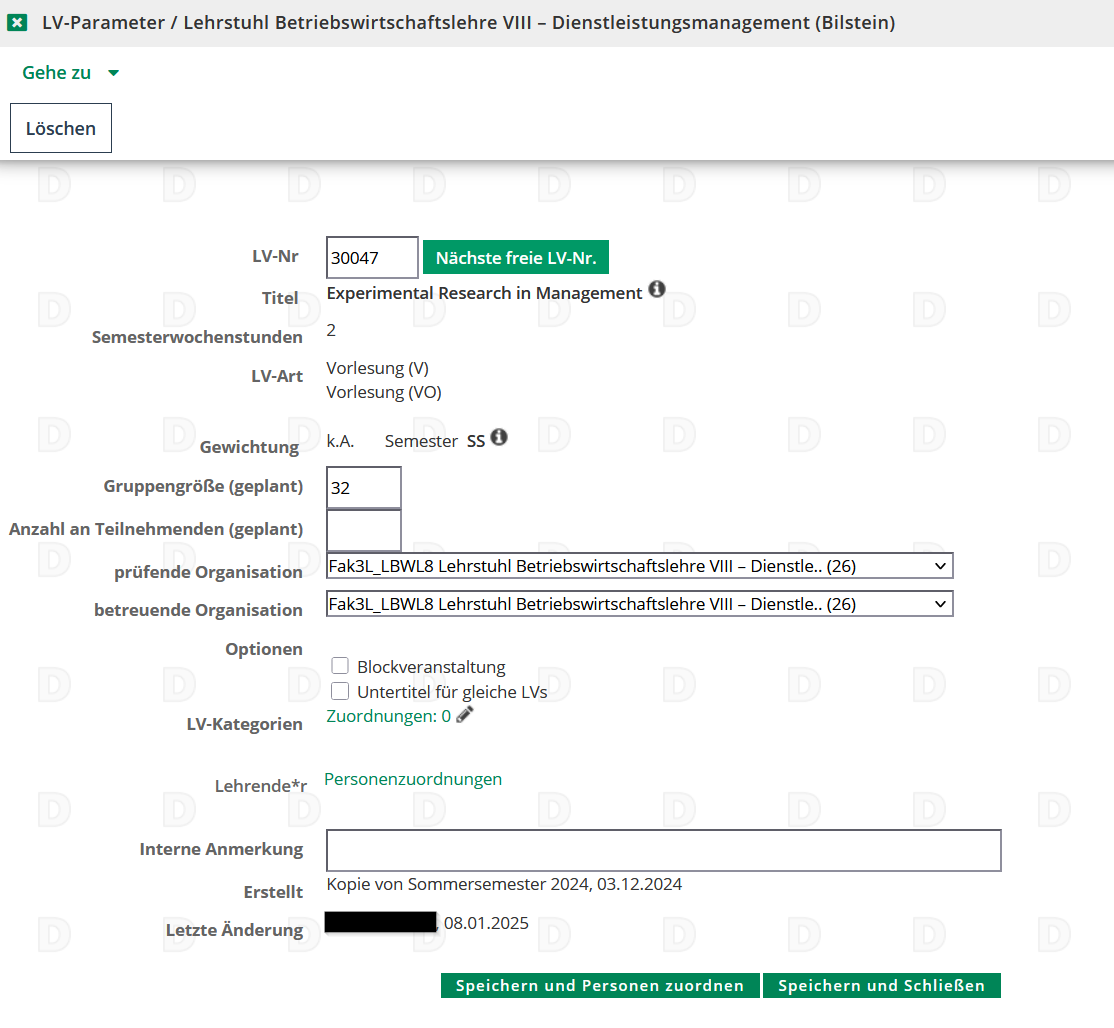This screenshot has height=1028, width=1114.
Task: Click dropdown arrow next to Gehe zu
Action: click(113, 73)
